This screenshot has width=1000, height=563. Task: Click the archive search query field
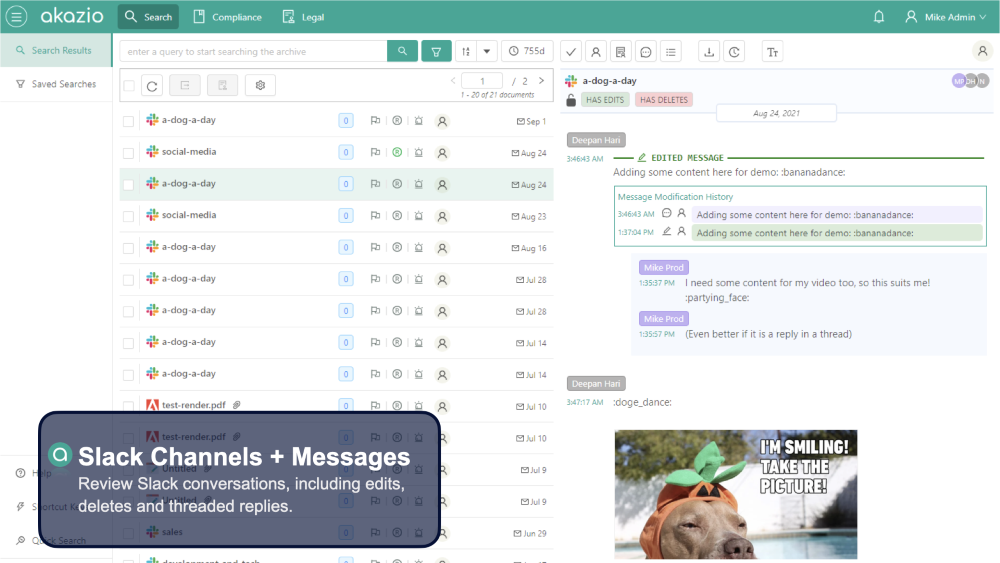pyautogui.click(x=253, y=52)
